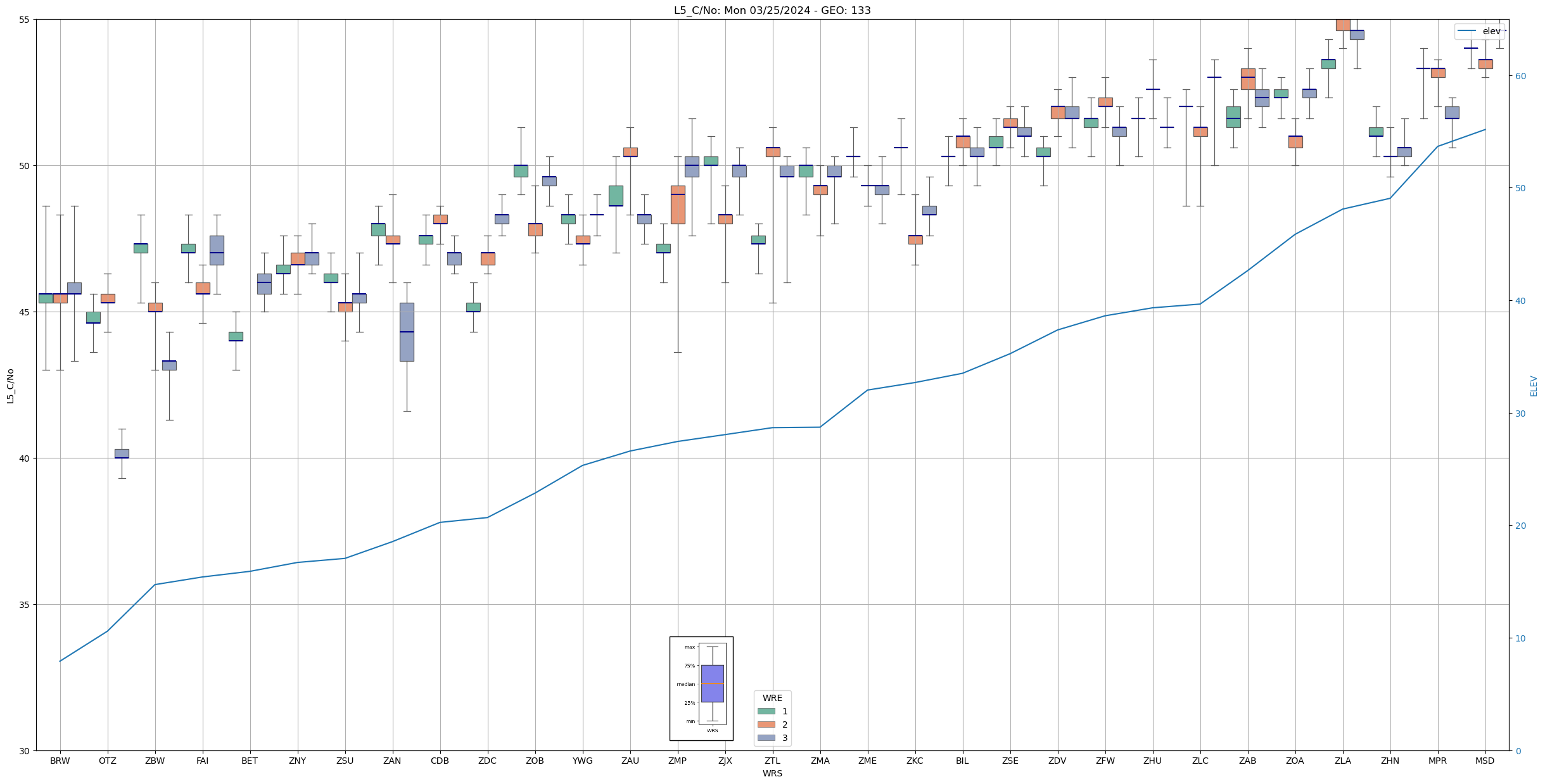Click the x-axis tick label 'ZME'
The height and width of the screenshot is (784, 1545).
868,761
